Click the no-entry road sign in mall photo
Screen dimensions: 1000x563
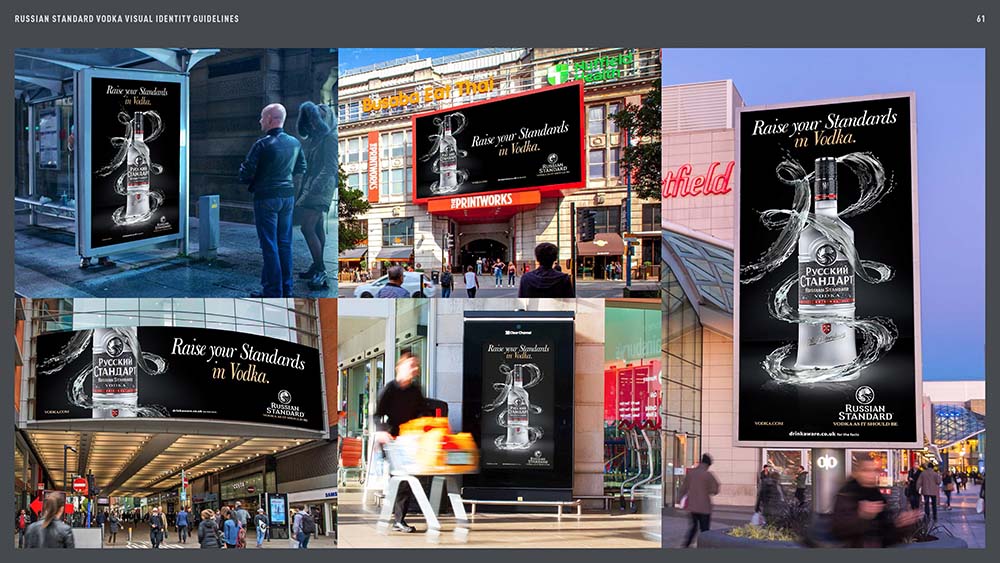pos(80,485)
